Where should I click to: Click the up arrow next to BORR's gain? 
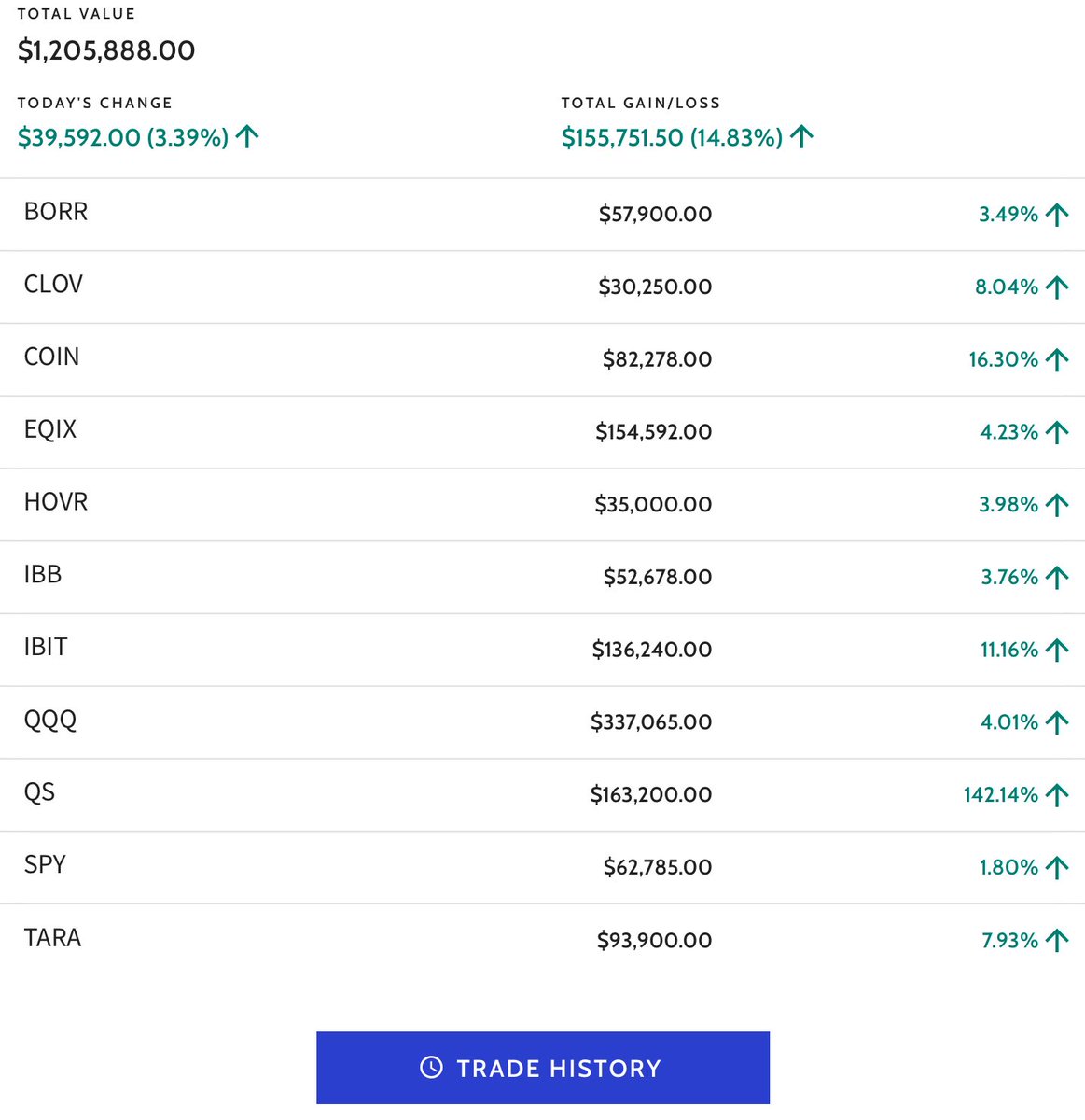click(x=1055, y=214)
